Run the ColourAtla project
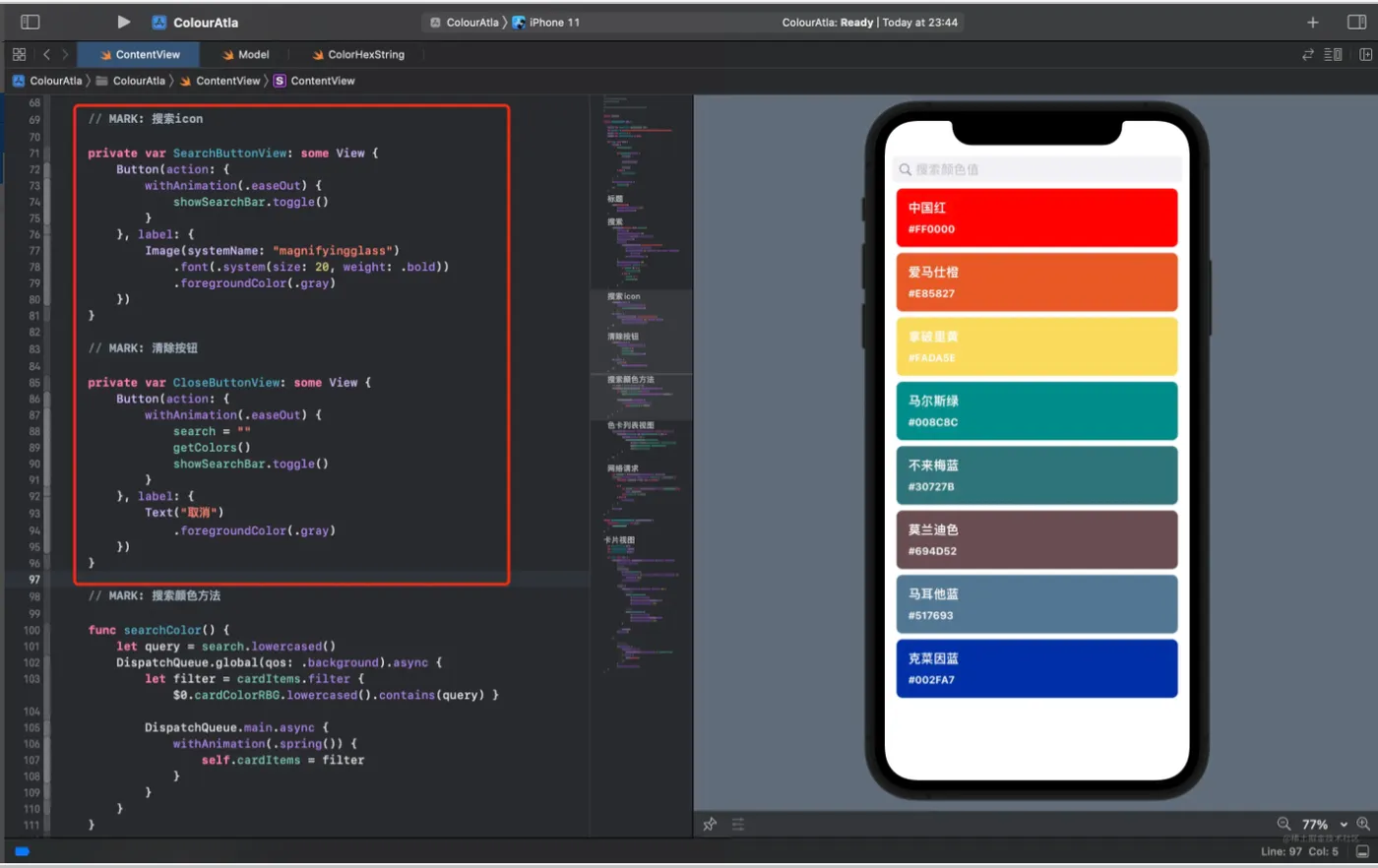The height and width of the screenshot is (868, 1378). [x=123, y=22]
